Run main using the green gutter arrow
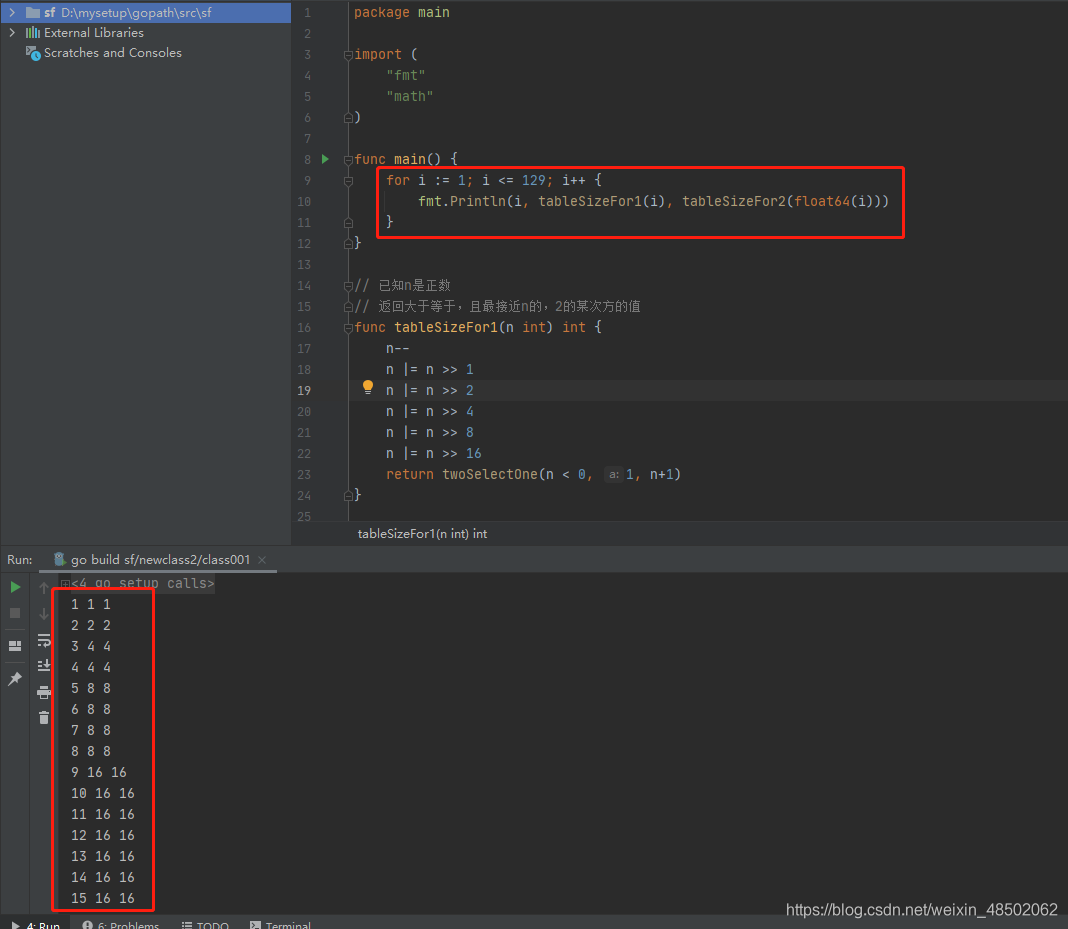The image size is (1068, 929). (x=325, y=159)
